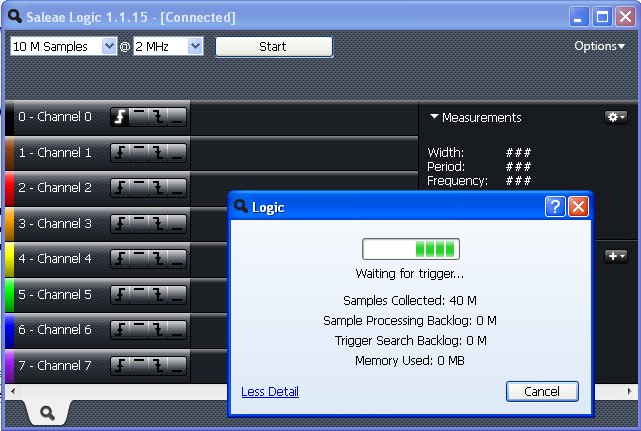The height and width of the screenshot is (431, 641).
Task: Click the '1 - Channel 1' label
Action: 55,153
